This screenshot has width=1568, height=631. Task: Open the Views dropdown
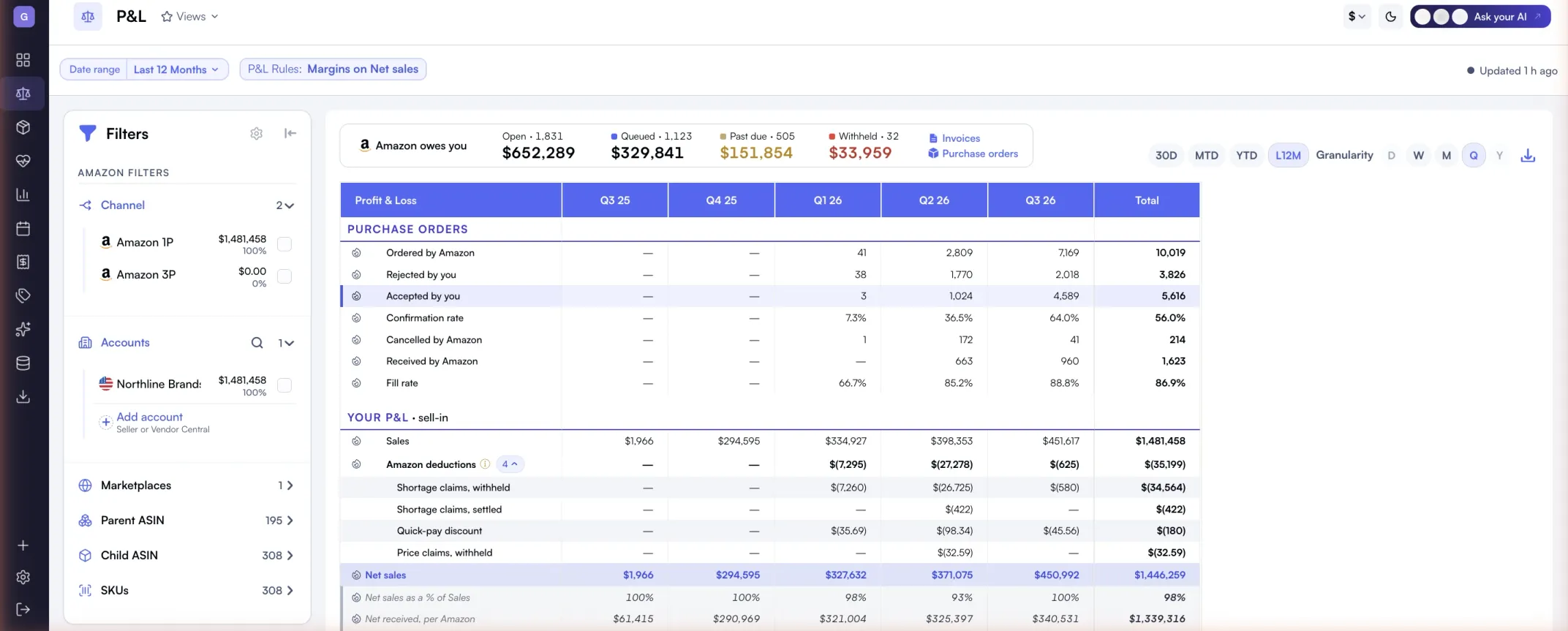click(x=190, y=16)
